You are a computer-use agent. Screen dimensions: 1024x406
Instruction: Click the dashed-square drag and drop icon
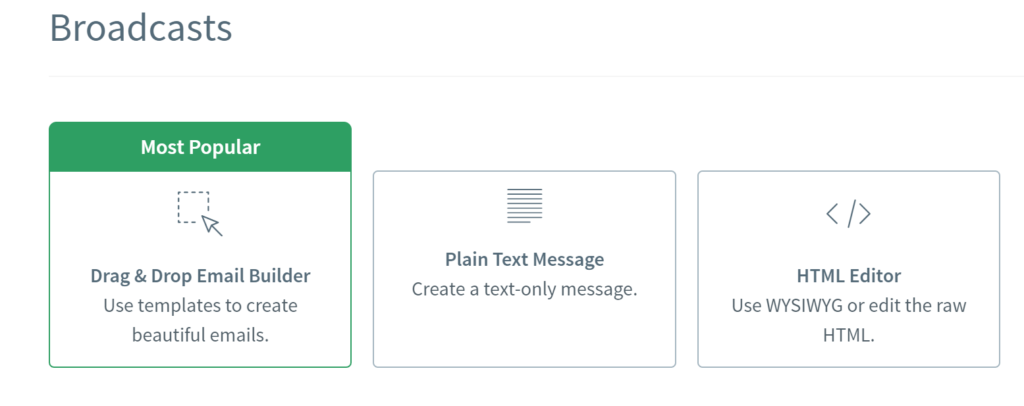tap(200, 213)
